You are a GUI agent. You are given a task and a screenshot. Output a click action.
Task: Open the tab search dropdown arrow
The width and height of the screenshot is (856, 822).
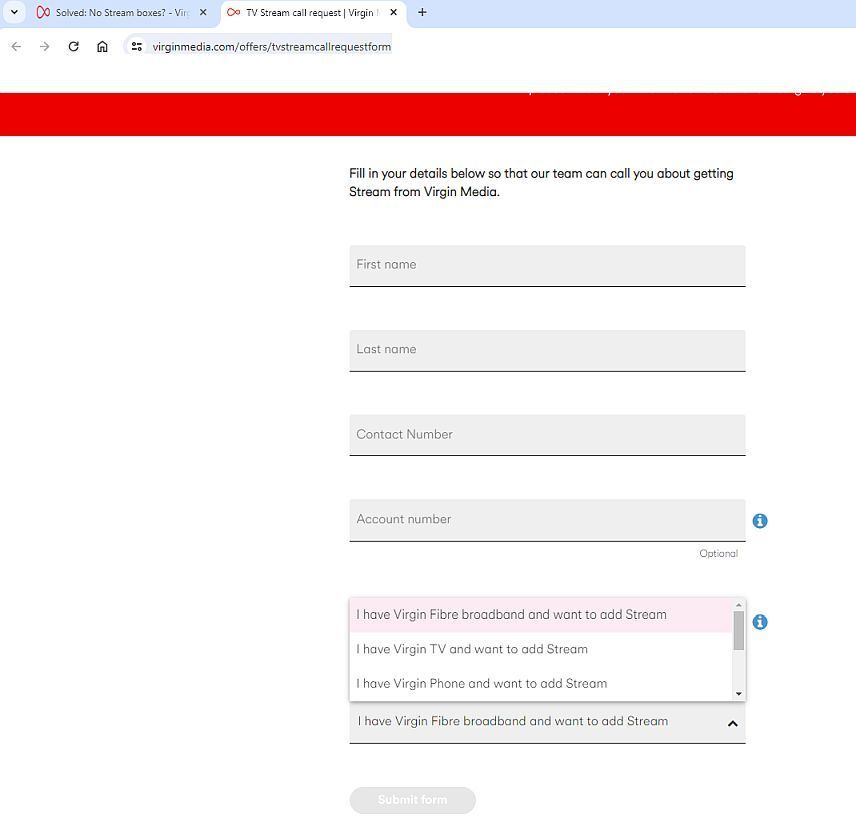[15, 12]
